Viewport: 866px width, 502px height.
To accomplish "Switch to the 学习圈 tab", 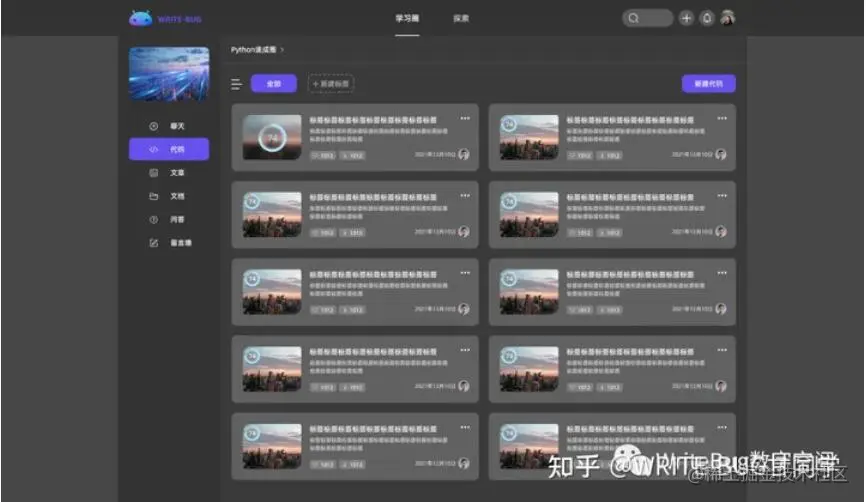I will point(407,18).
